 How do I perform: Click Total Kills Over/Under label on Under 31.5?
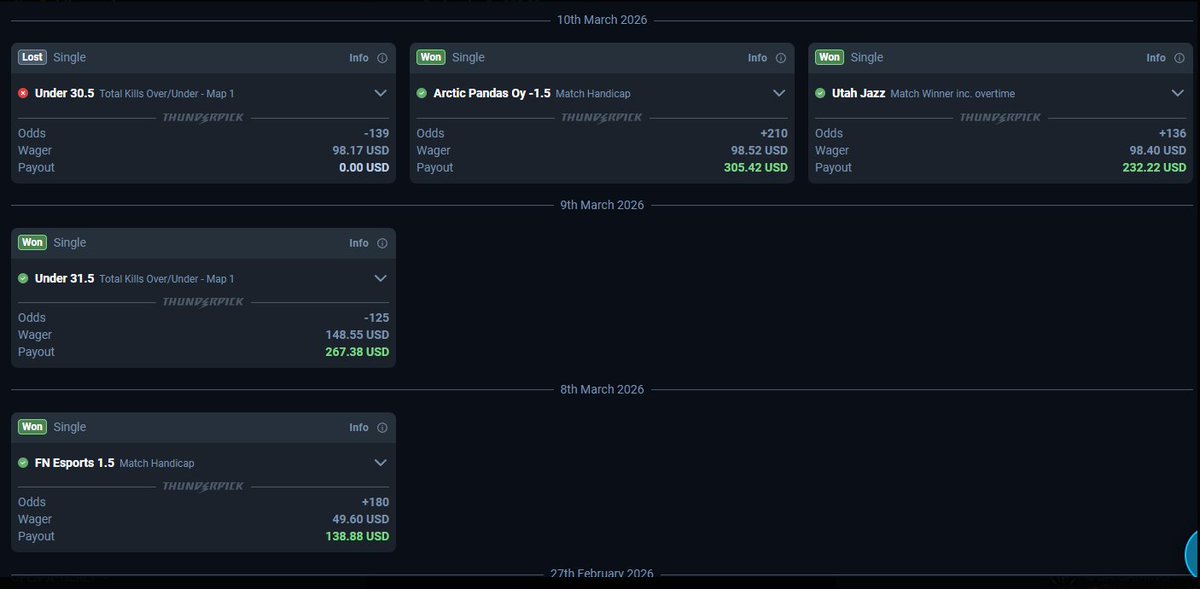click(167, 279)
